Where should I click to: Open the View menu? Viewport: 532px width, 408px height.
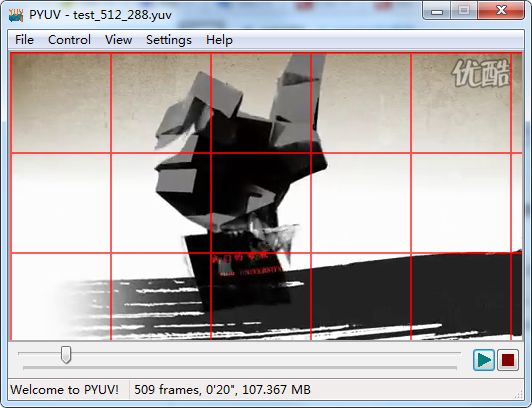coord(118,40)
